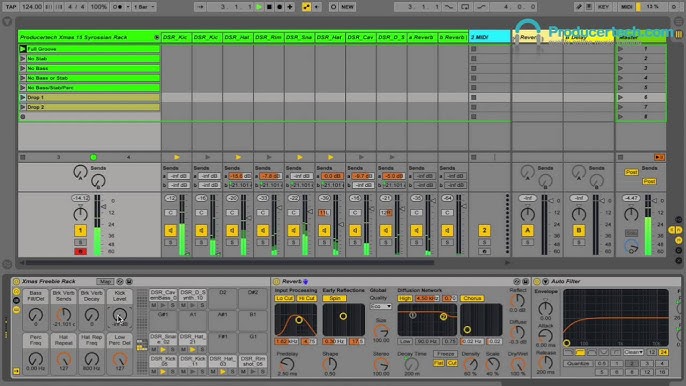The height and width of the screenshot is (386, 686).
Task: Deactivate the first DSR_Kic track
Action: click(171, 230)
